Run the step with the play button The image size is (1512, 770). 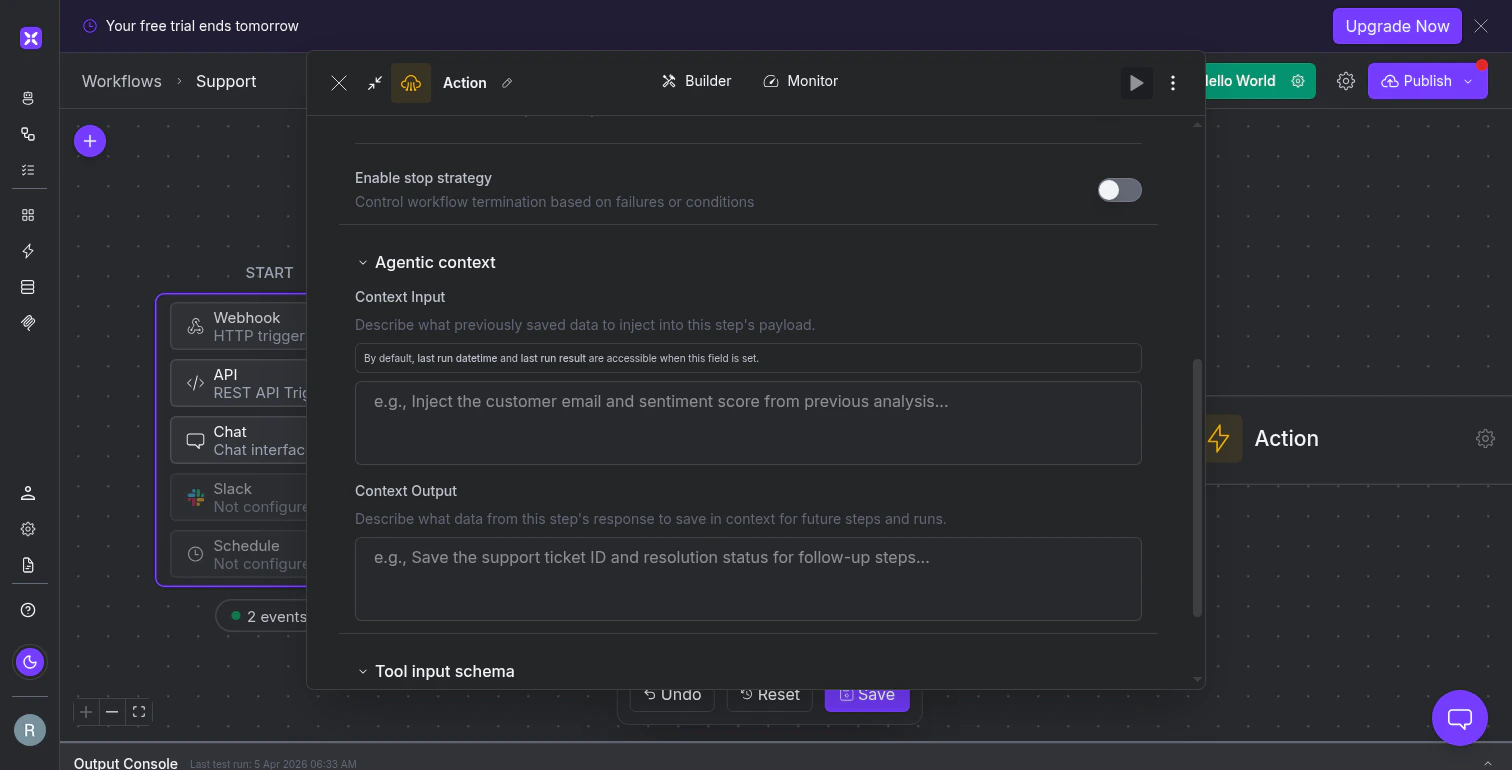(1137, 83)
